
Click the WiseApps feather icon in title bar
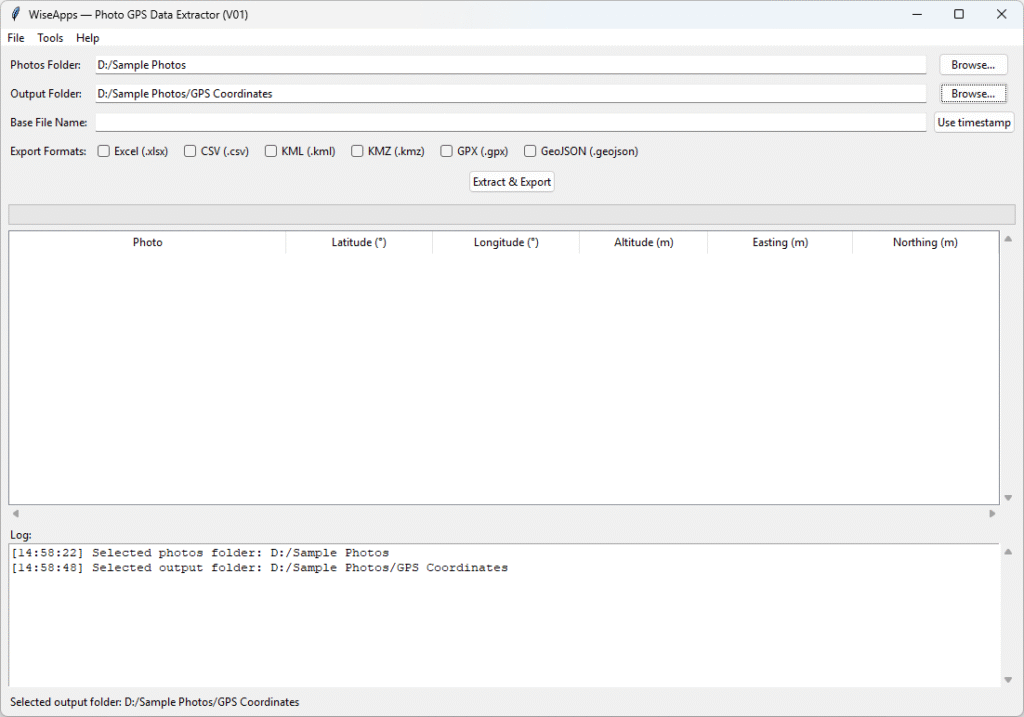click(15, 14)
